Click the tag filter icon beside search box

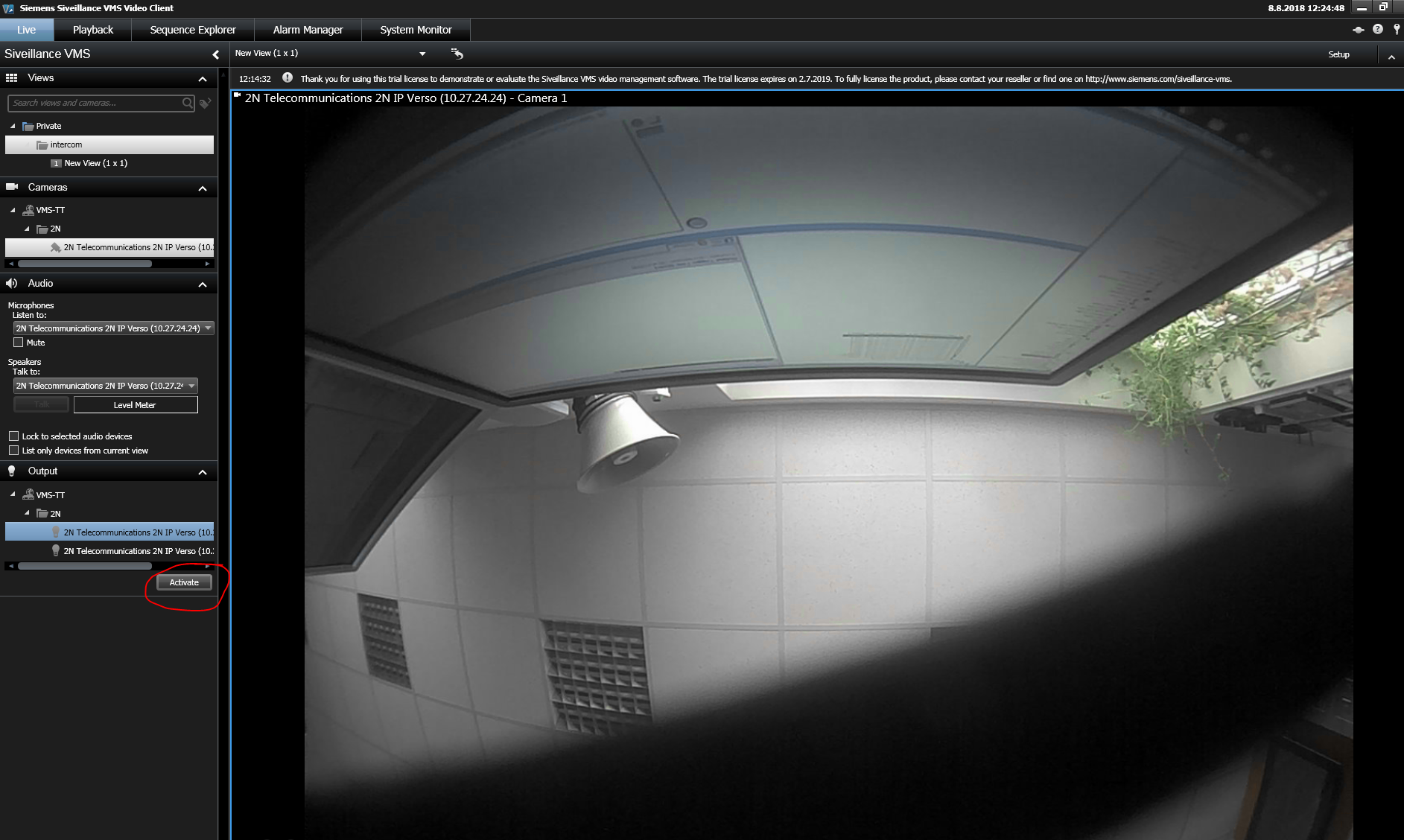click(206, 104)
